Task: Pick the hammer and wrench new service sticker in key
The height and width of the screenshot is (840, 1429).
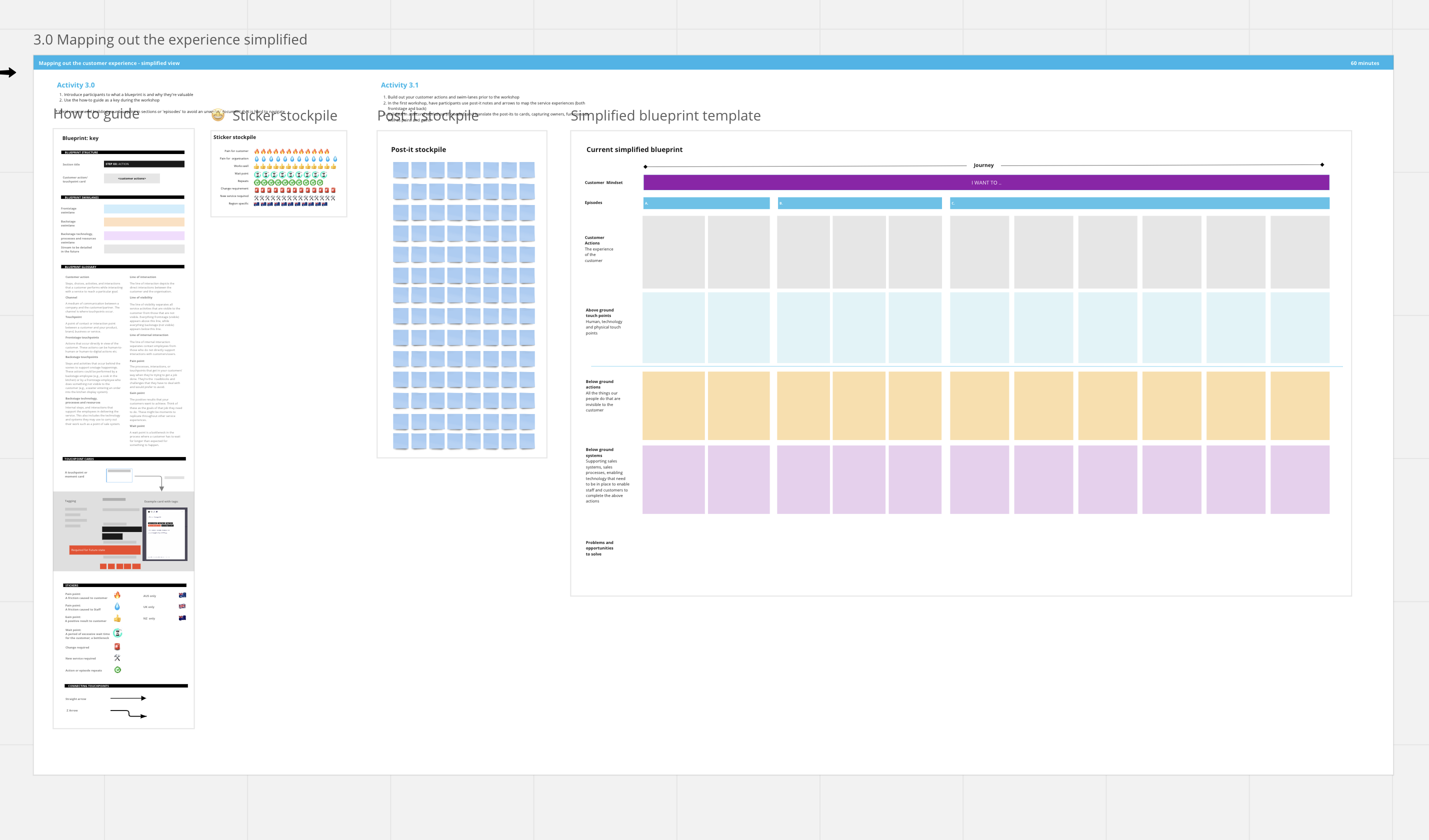Action: (117, 658)
